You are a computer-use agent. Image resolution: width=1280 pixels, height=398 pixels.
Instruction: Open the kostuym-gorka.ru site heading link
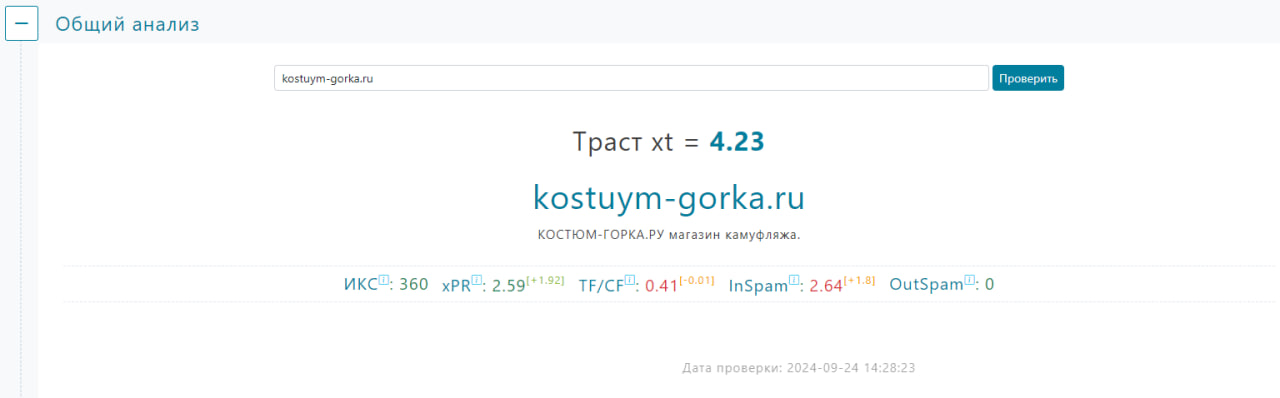[x=669, y=198]
